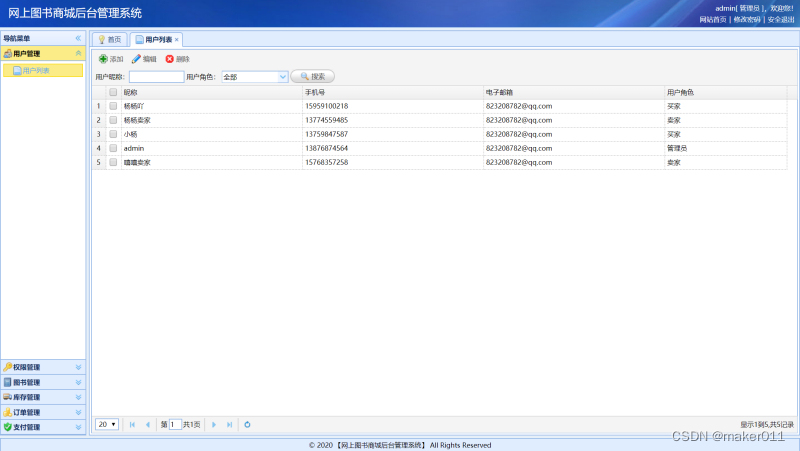The image size is (800, 451).
Task: Expand the 订单管理 panel arrow
Action: coord(78,412)
